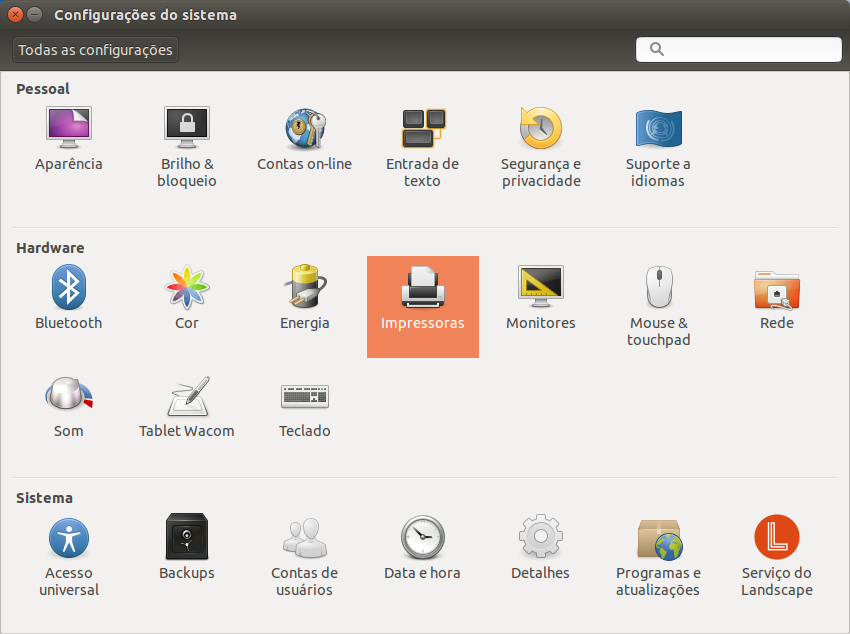Viewport: 850px width, 634px height.
Task: Open the Monitores display settings
Action: (x=540, y=287)
